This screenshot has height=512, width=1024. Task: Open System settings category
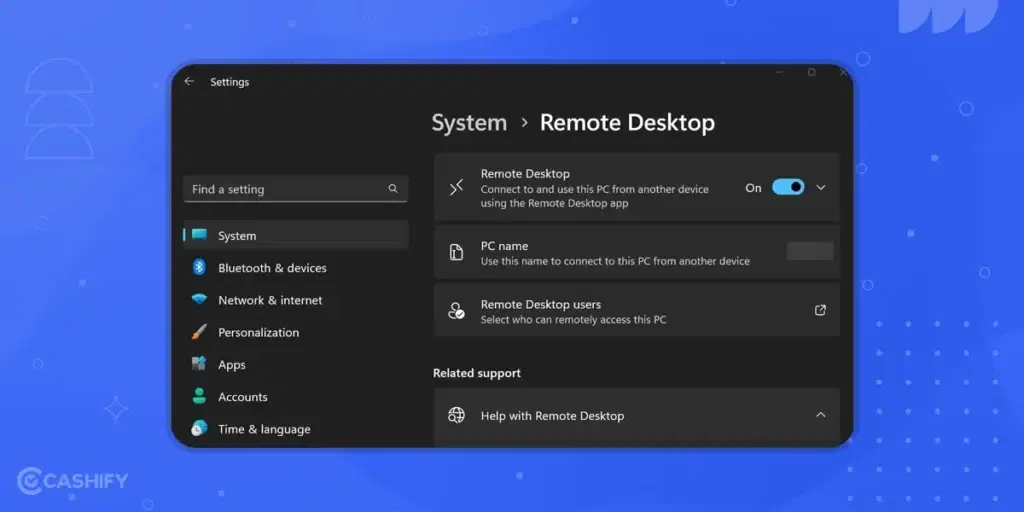point(296,235)
